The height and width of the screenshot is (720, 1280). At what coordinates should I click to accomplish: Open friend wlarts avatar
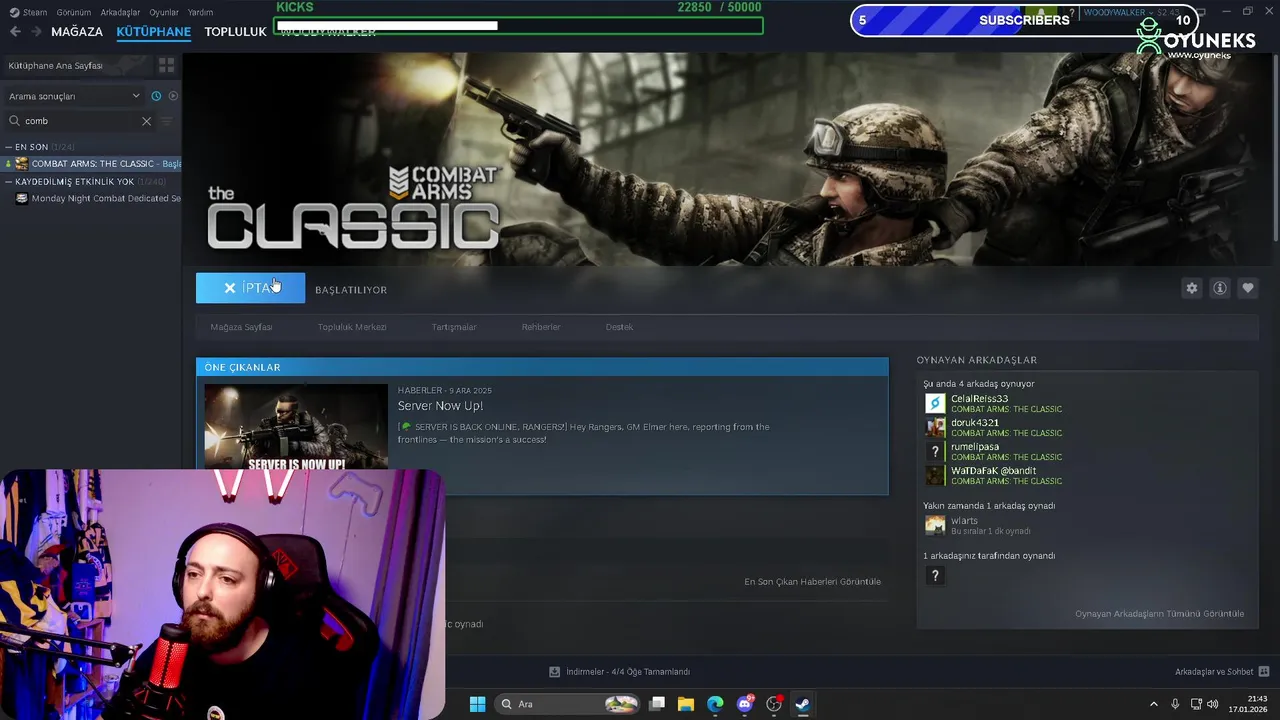click(935, 525)
